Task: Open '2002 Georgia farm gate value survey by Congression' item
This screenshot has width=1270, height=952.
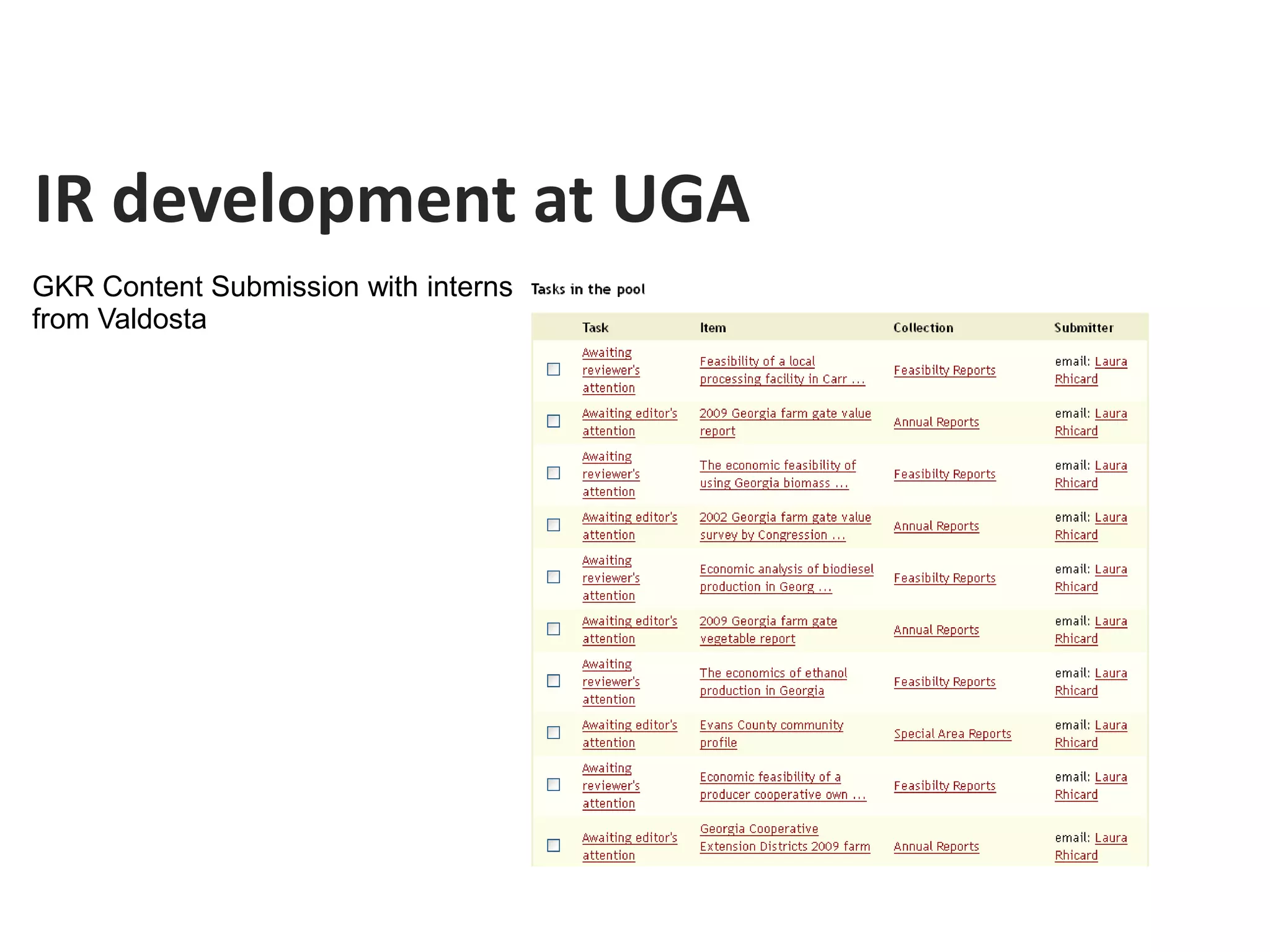Action: click(x=785, y=526)
